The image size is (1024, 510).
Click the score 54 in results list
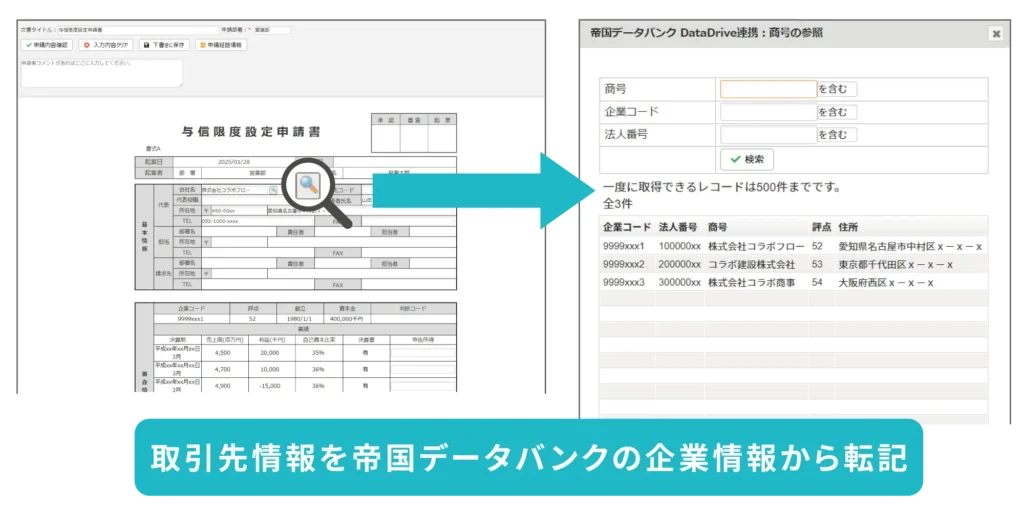(x=817, y=283)
